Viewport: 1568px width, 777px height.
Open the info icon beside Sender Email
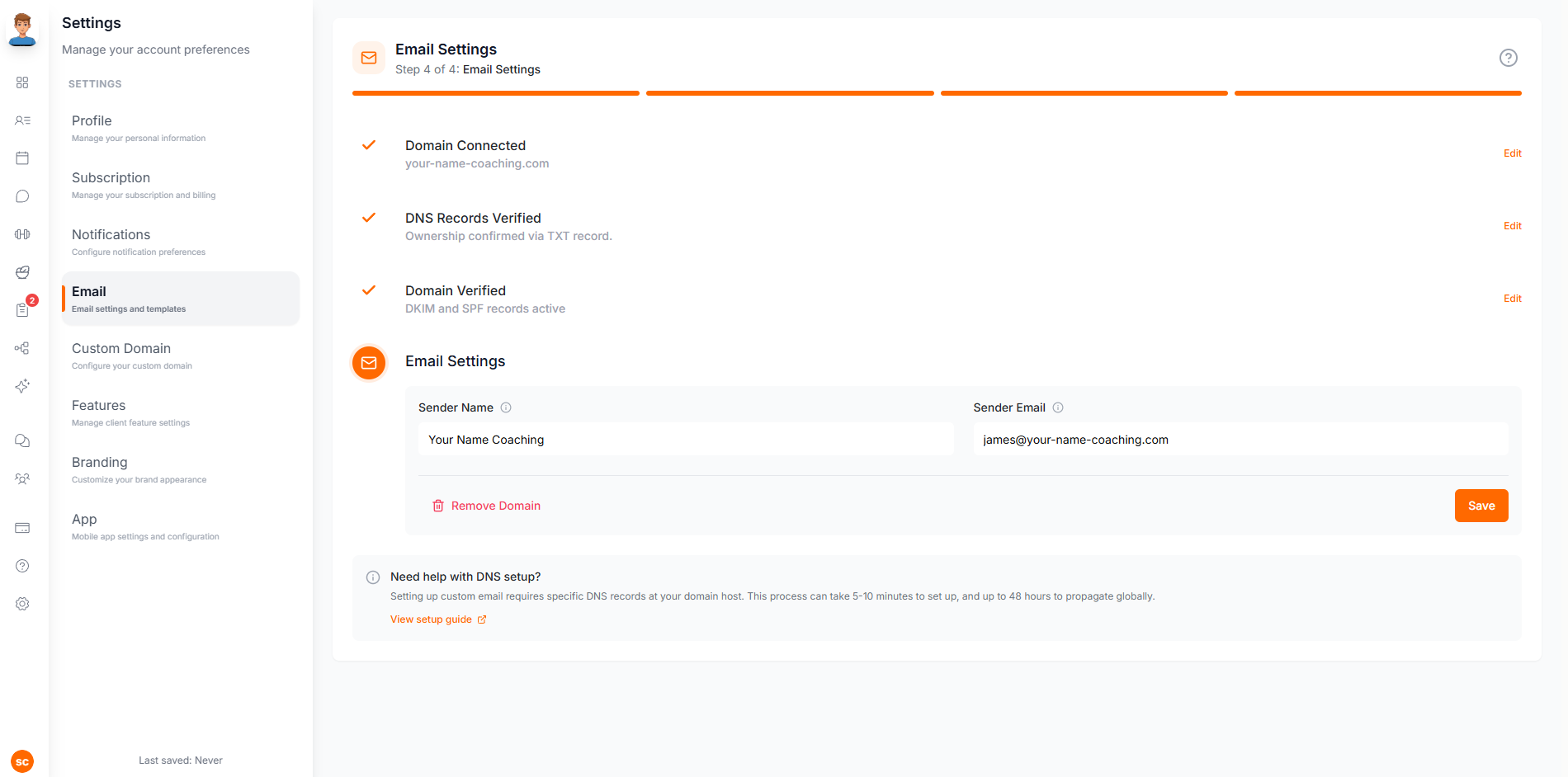point(1059,407)
